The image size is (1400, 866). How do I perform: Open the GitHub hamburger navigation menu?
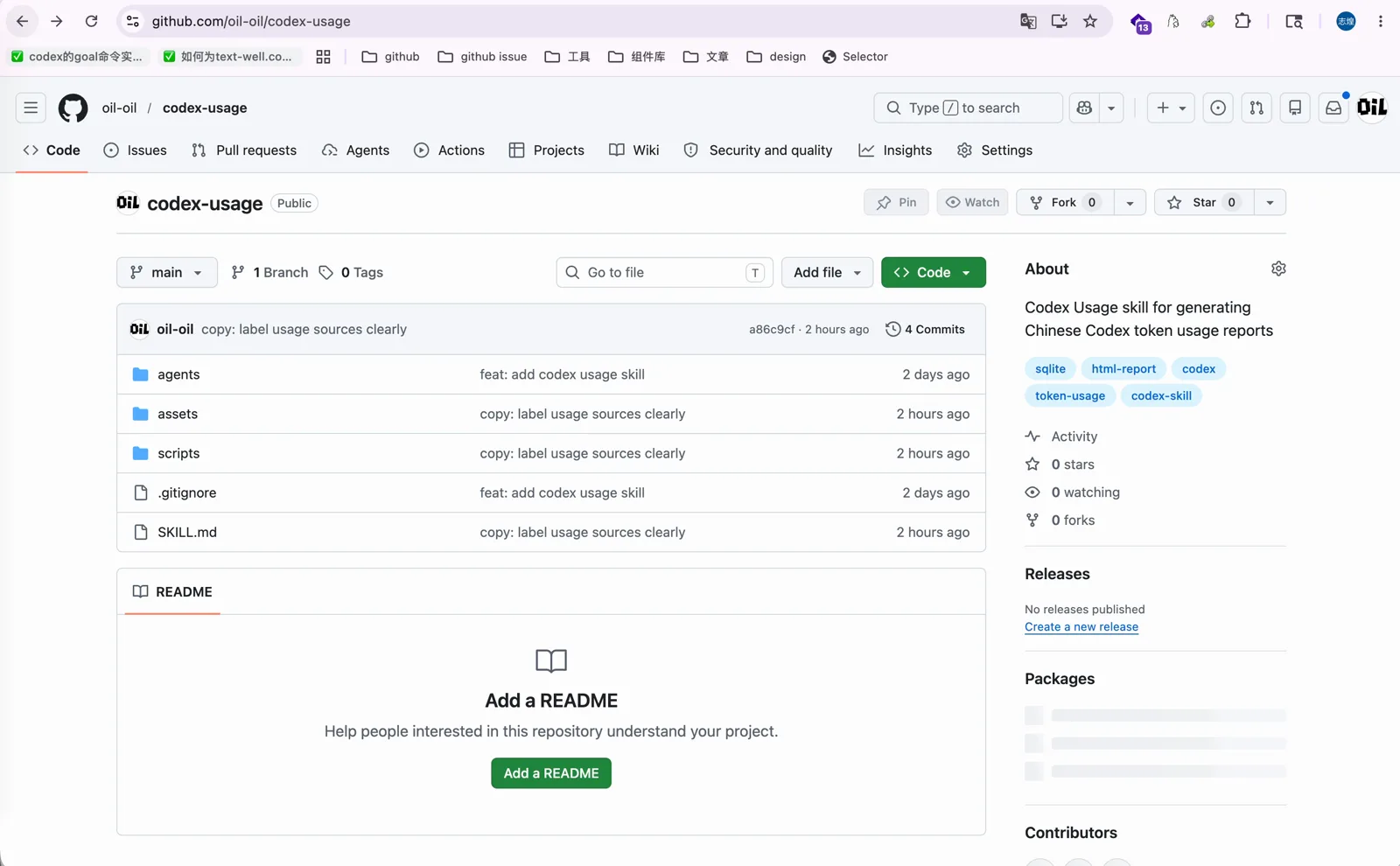[31, 108]
